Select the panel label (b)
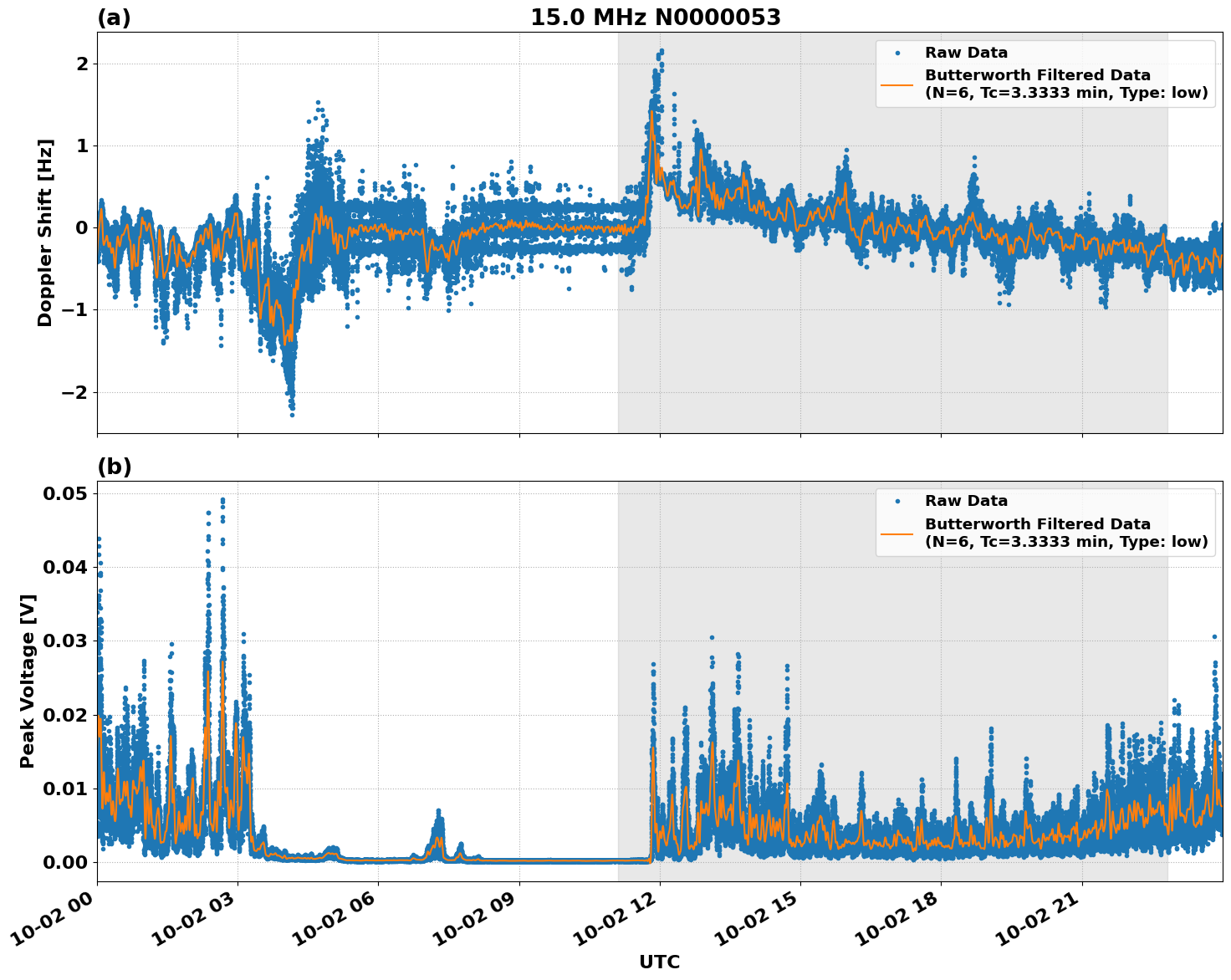The height and width of the screenshot is (980, 1231). click(x=115, y=466)
